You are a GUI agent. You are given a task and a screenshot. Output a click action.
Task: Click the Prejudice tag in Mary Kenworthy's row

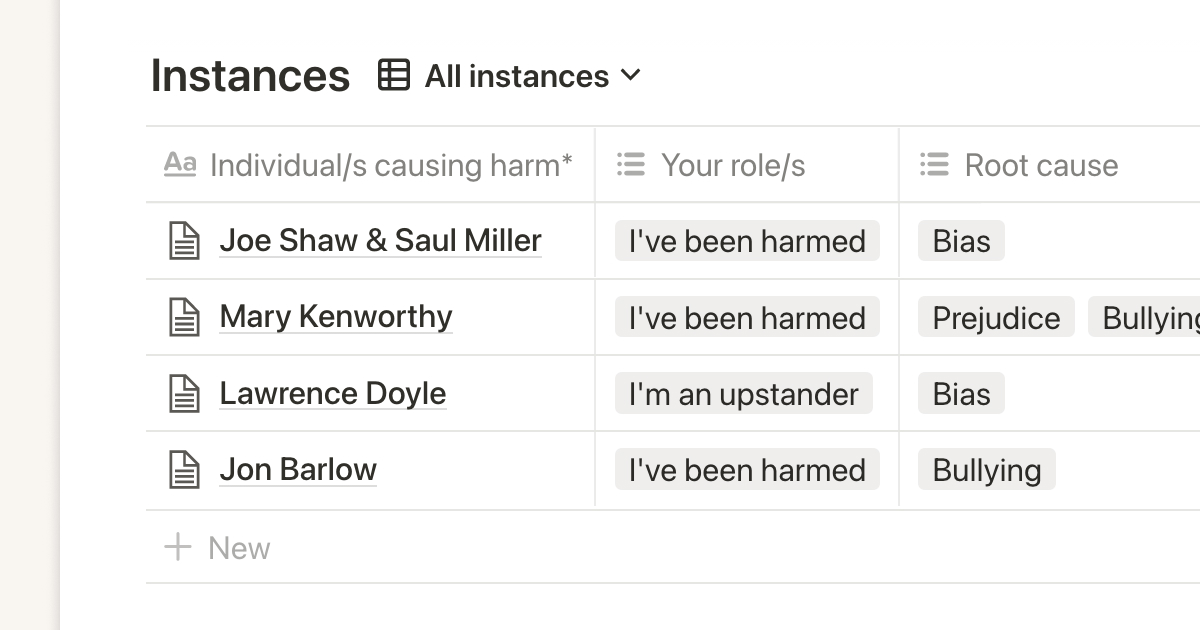[x=996, y=318]
